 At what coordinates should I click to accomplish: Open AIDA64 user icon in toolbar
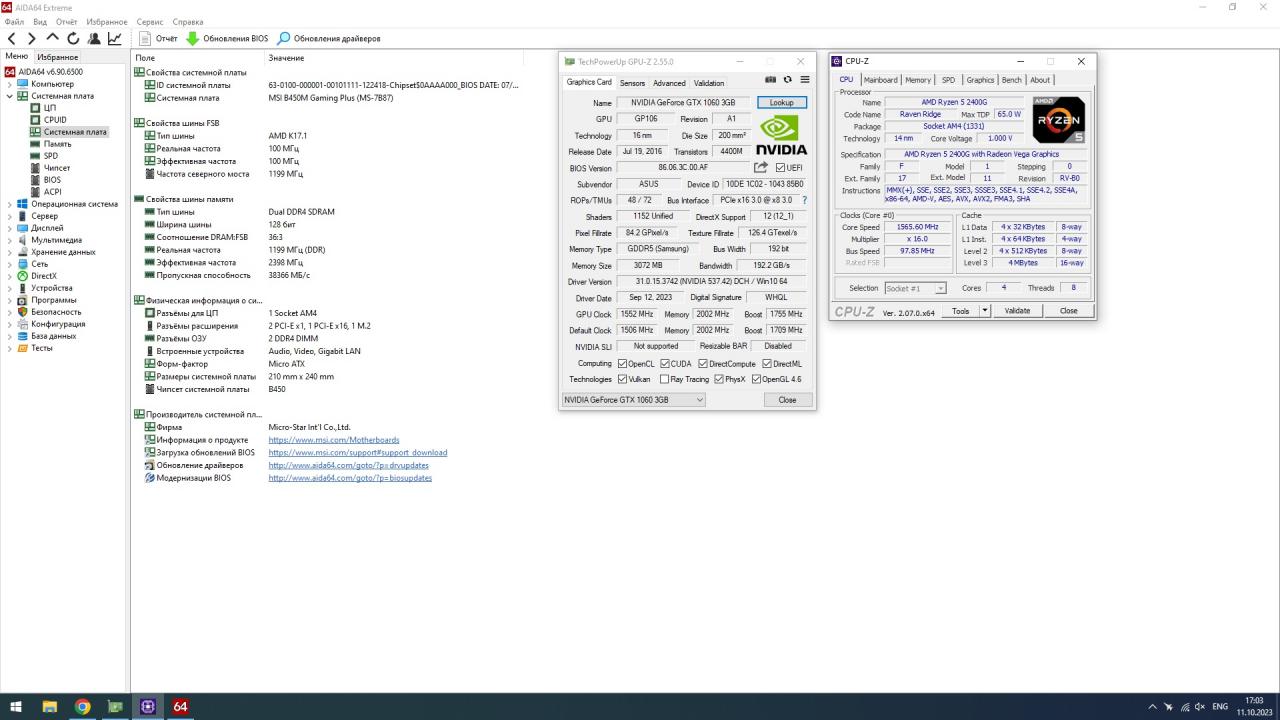click(x=94, y=39)
